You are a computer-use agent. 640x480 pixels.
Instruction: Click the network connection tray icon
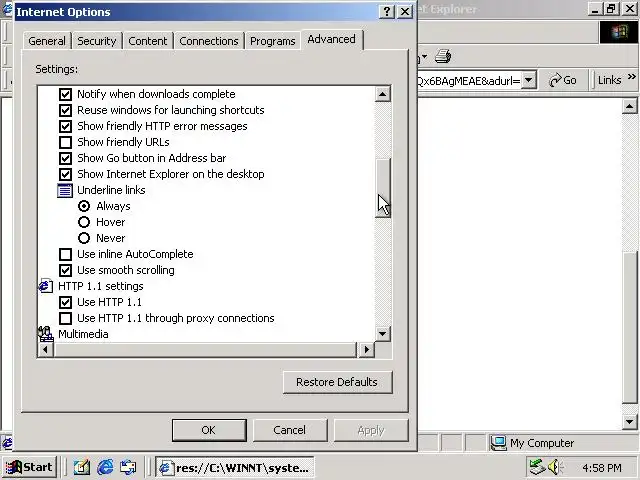point(537,467)
